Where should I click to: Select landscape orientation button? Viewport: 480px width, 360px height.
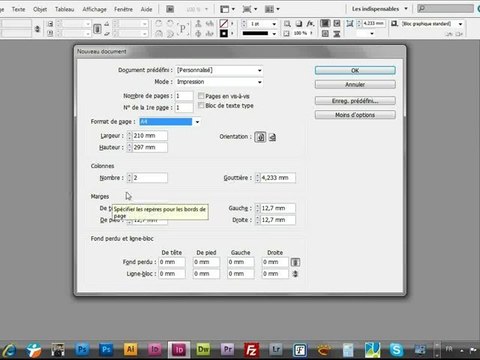coord(272,137)
